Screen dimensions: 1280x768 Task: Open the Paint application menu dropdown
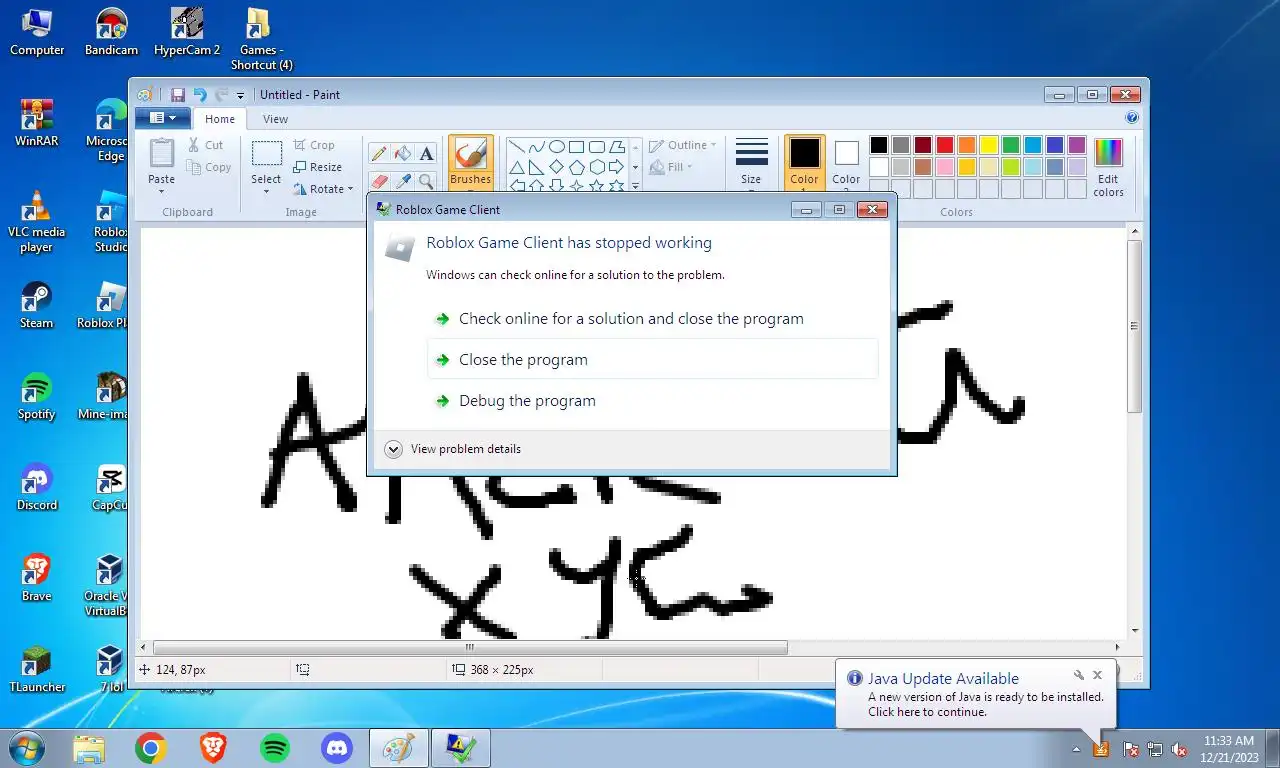[x=163, y=118]
